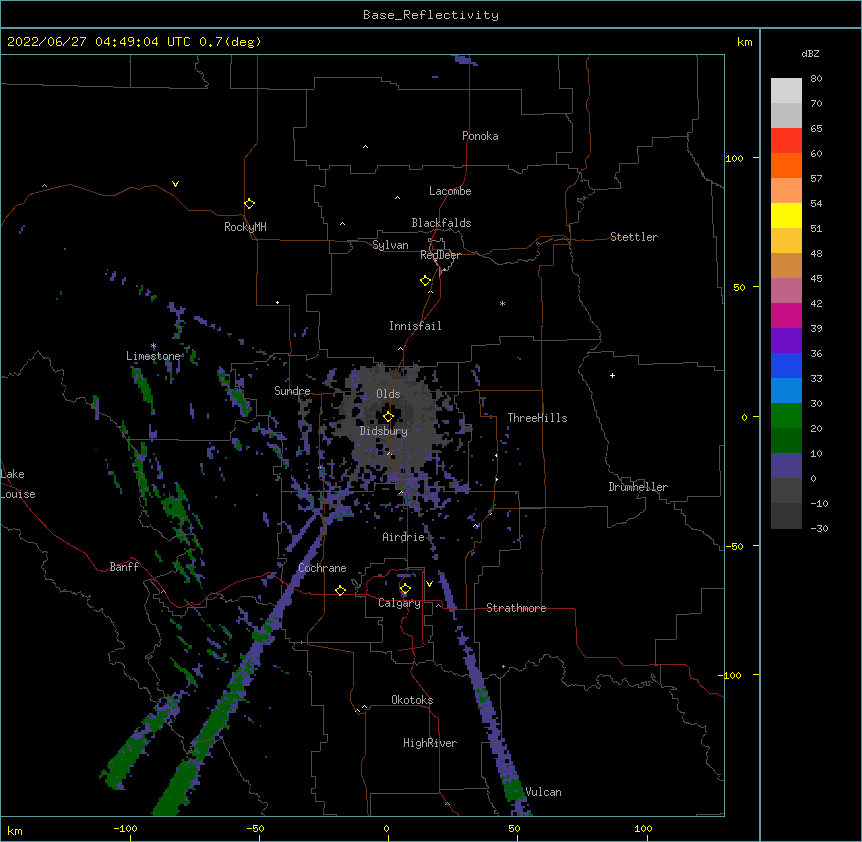Select the Cochrane town label

pos(322,568)
